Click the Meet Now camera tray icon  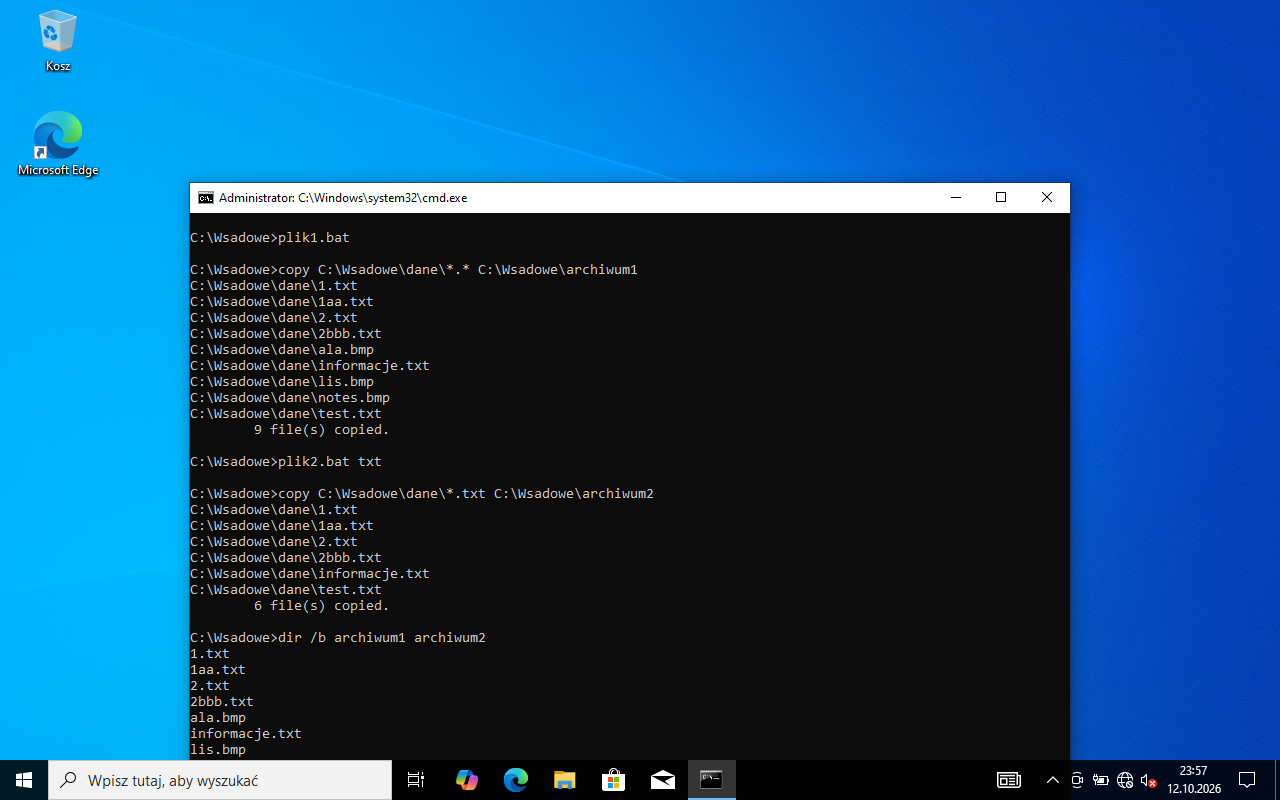(x=1077, y=780)
